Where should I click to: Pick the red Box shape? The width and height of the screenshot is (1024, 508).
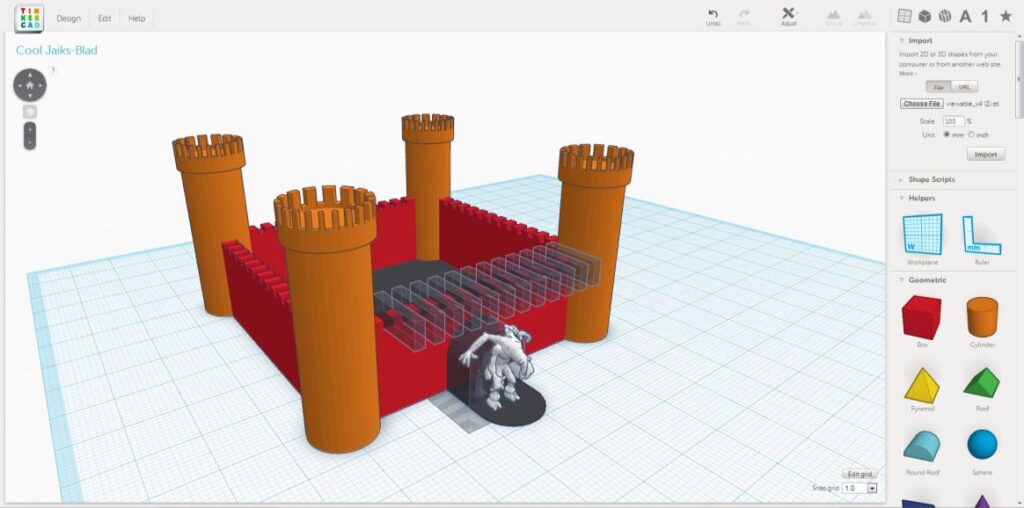(922, 316)
